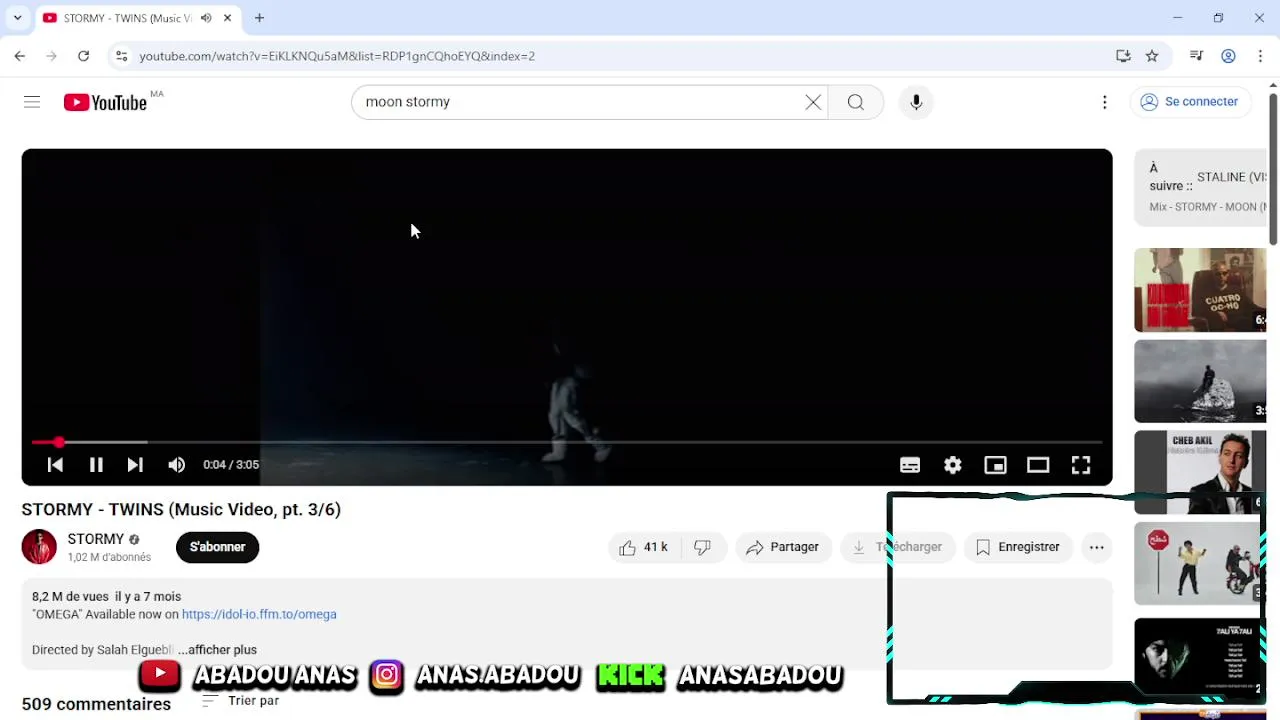Open CHEB AKIL recommended video thumbnail
This screenshot has width=1280, height=720.
pos(1200,472)
